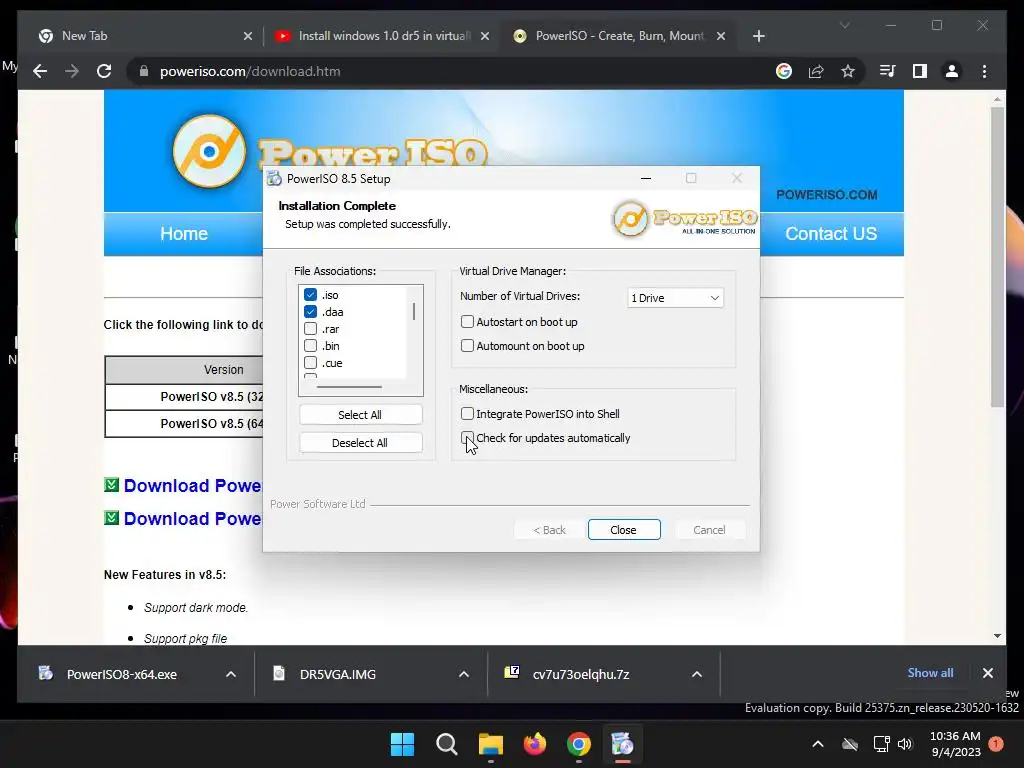Expand cv7u73oelqhu.7z download options
The height and width of the screenshot is (768, 1024).
(697, 674)
